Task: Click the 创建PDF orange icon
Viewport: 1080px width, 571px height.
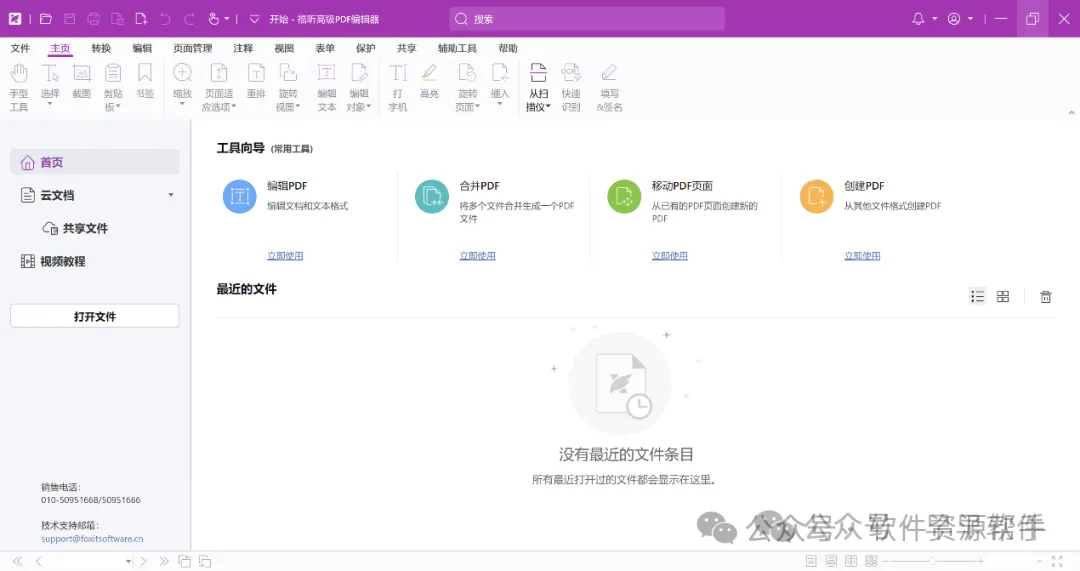Action: 816,196
